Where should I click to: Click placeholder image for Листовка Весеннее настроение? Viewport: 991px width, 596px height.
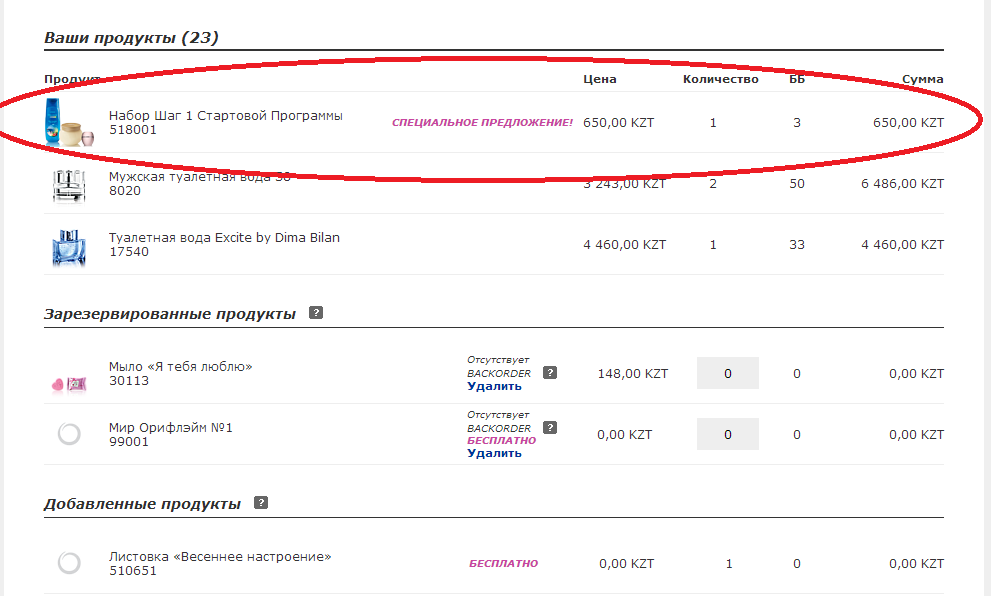pyautogui.click(x=69, y=563)
